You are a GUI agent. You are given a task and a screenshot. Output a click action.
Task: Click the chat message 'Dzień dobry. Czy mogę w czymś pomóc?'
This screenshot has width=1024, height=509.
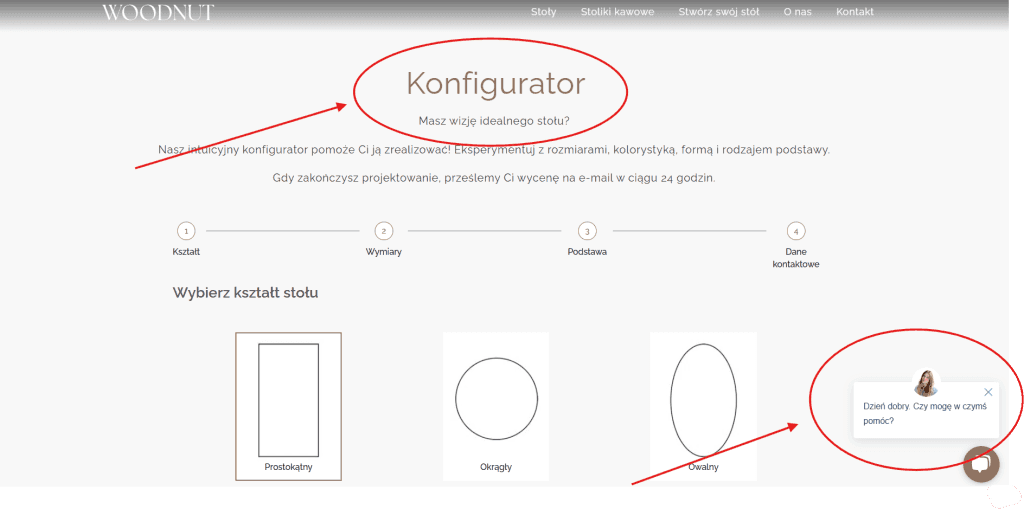click(x=924, y=414)
